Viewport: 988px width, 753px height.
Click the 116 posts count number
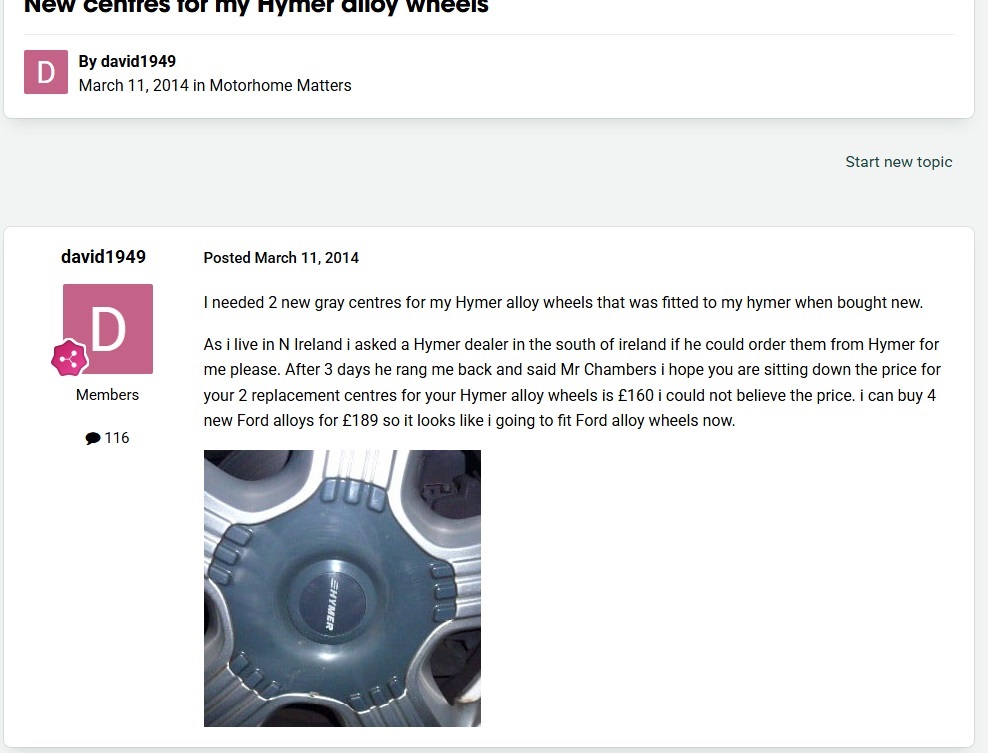pos(117,438)
